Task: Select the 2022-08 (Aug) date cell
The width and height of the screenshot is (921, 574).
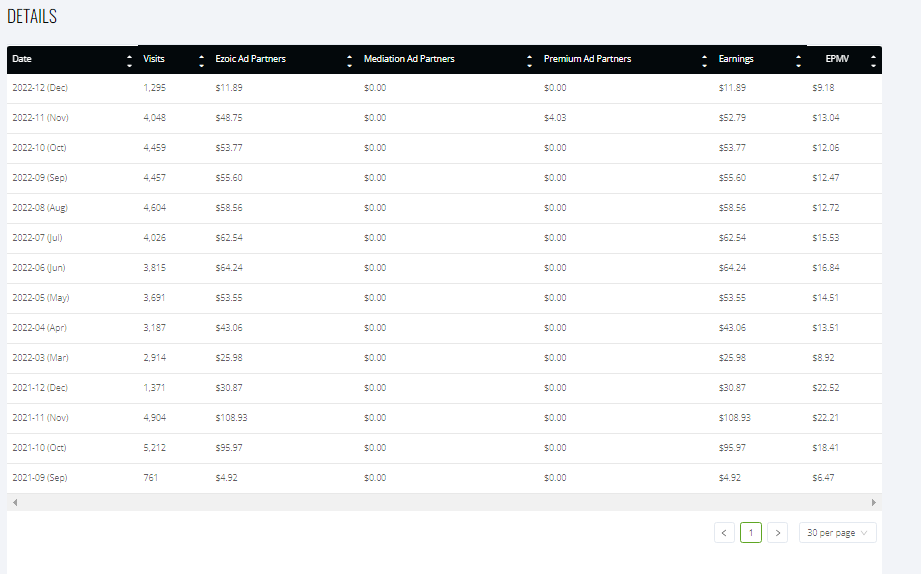Action: coord(40,207)
